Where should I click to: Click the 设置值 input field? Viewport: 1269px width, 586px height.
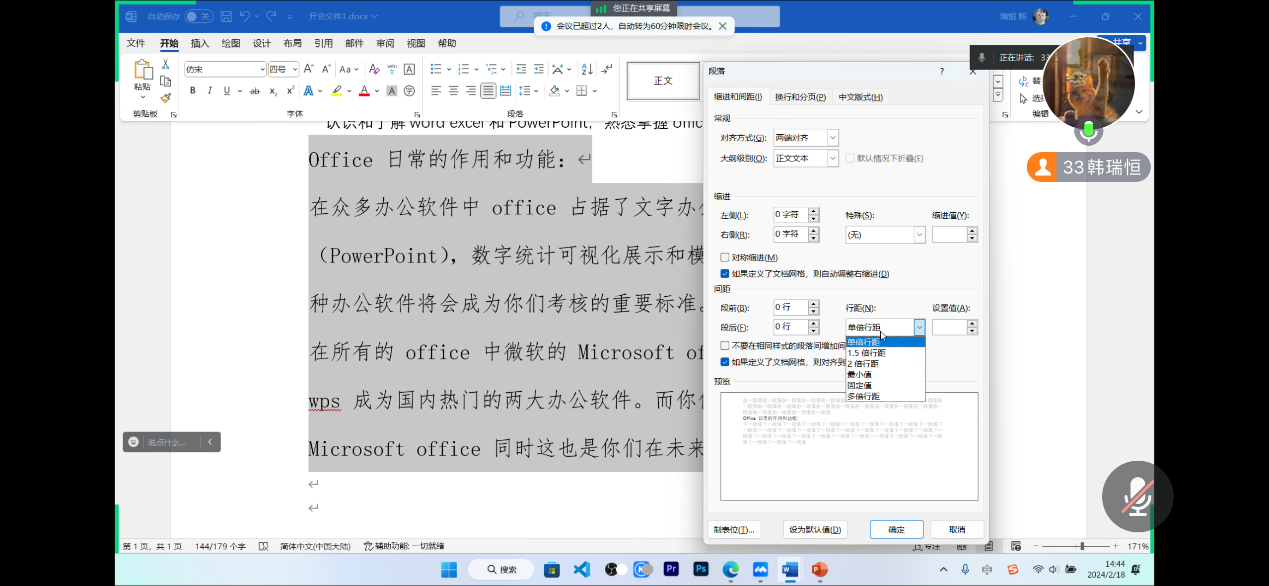pyautogui.click(x=950, y=327)
